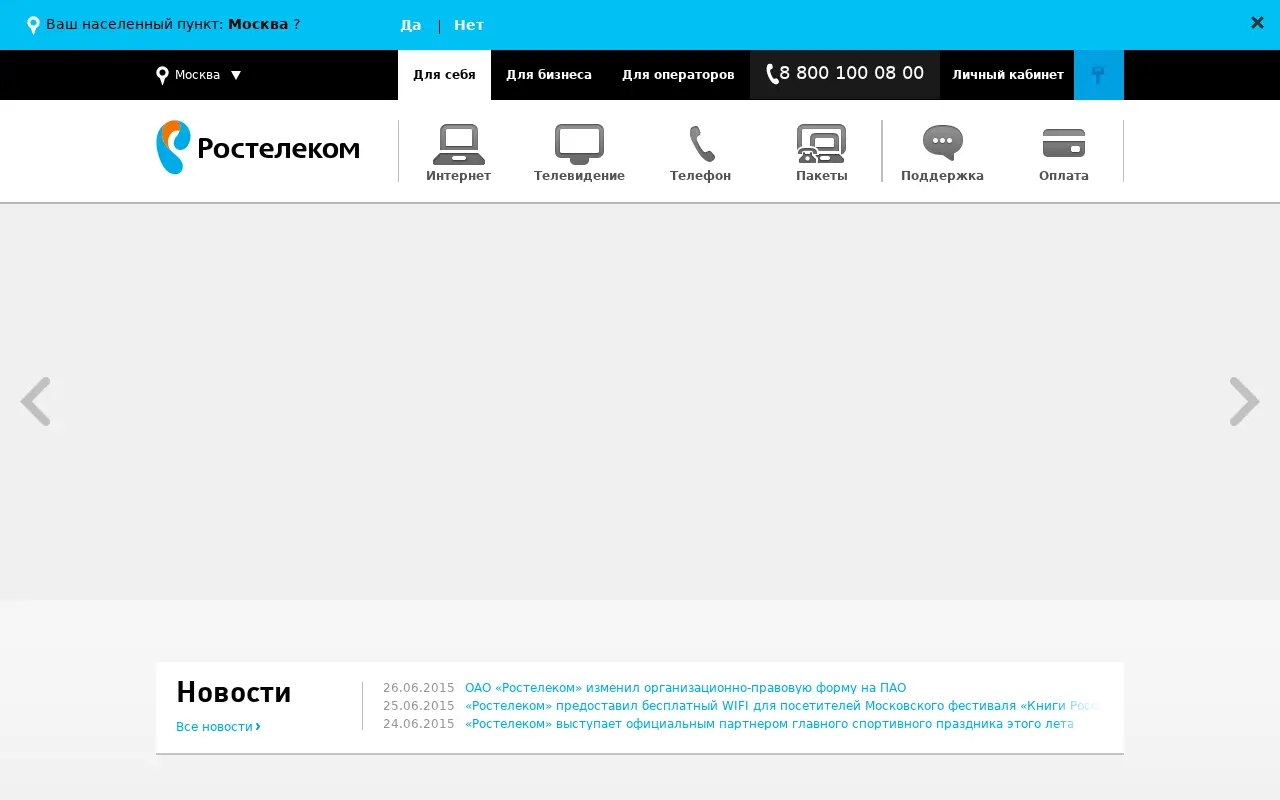Reject city with Нет

click(x=469, y=25)
